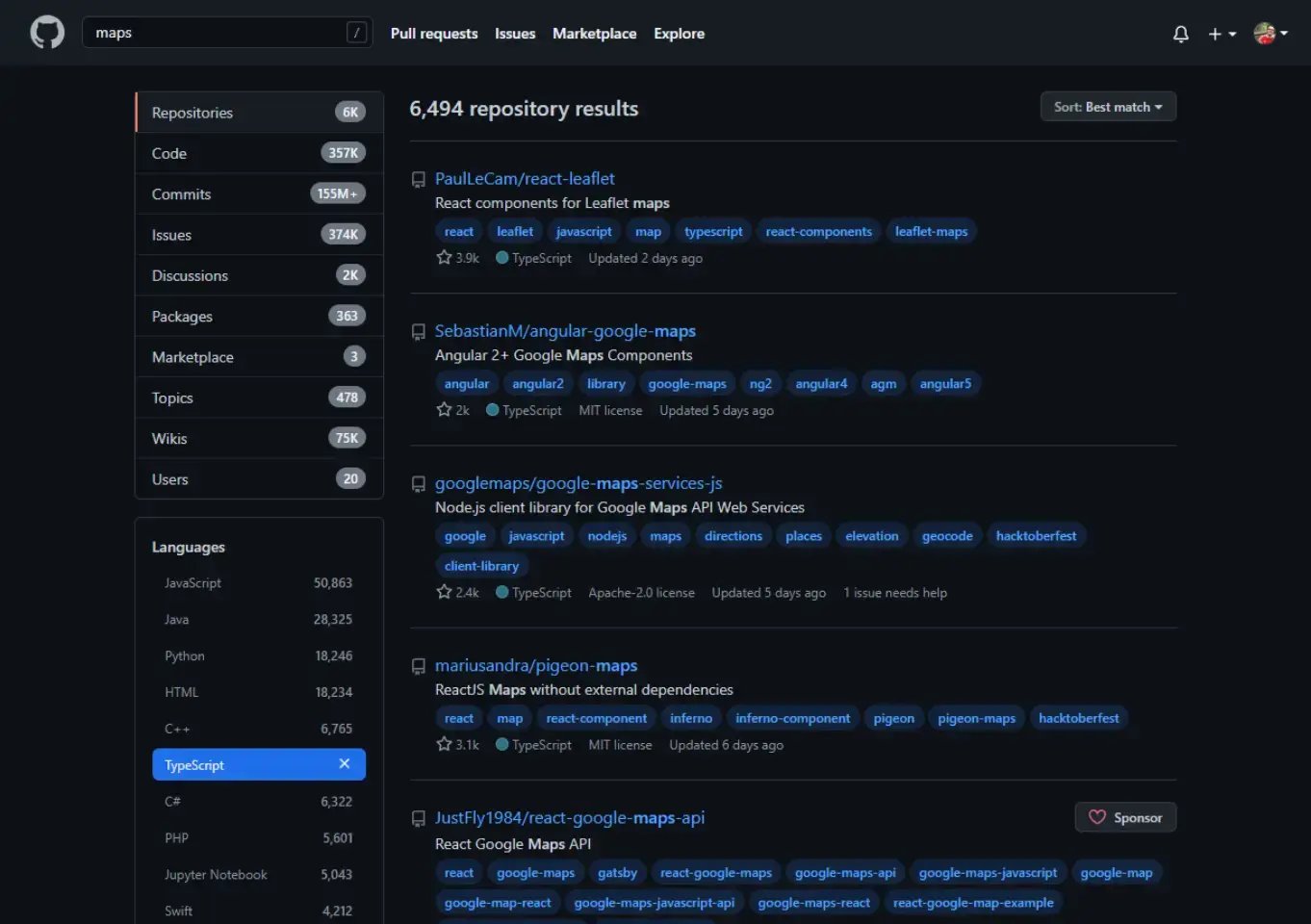1311x924 pixels.
Task: Click heart icon on Sponsor button
Action: 1096,817
